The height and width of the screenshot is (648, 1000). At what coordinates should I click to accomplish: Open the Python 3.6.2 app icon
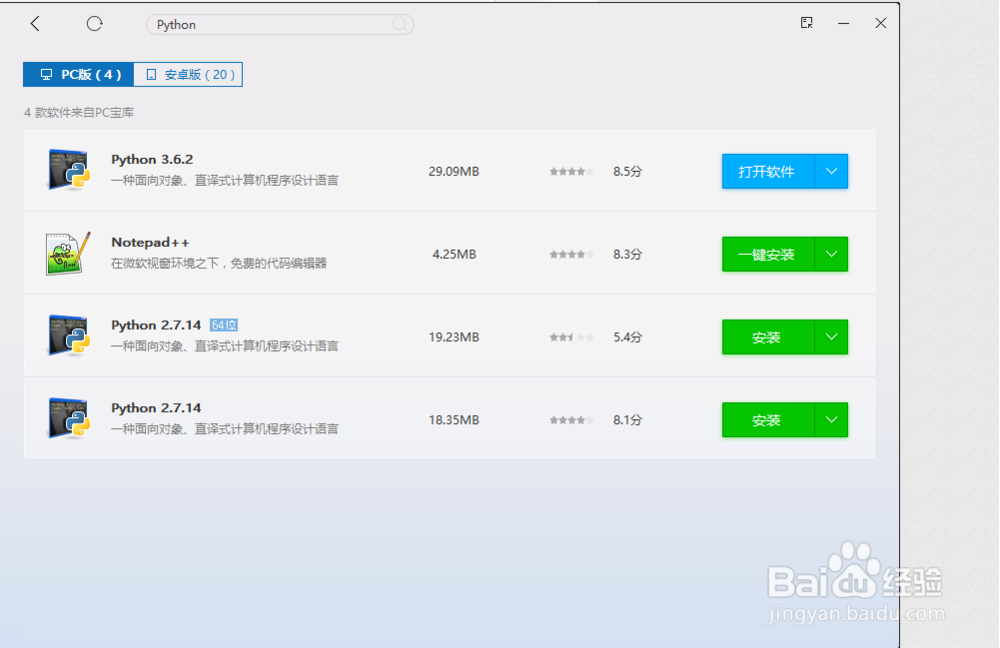point(68,170)
